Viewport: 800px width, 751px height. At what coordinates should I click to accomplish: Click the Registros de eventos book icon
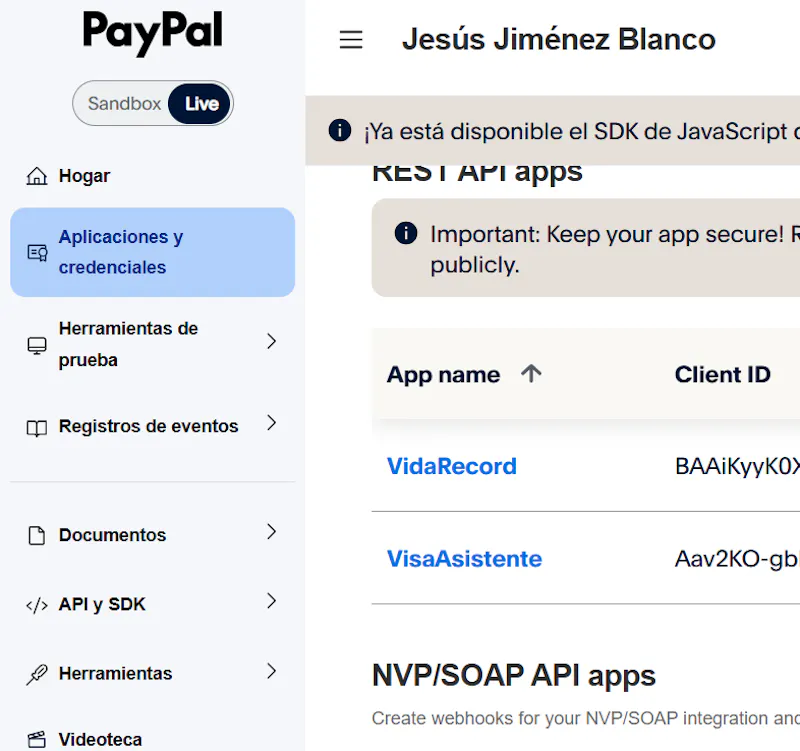click(x=37, y=428)
